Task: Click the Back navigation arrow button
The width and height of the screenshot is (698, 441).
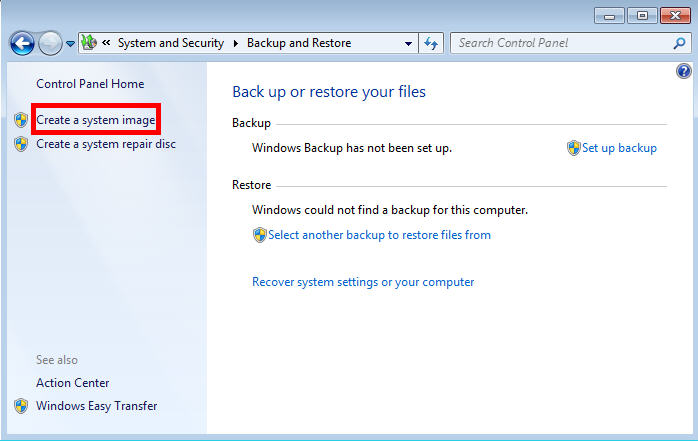Action: (x=22, y=43)
